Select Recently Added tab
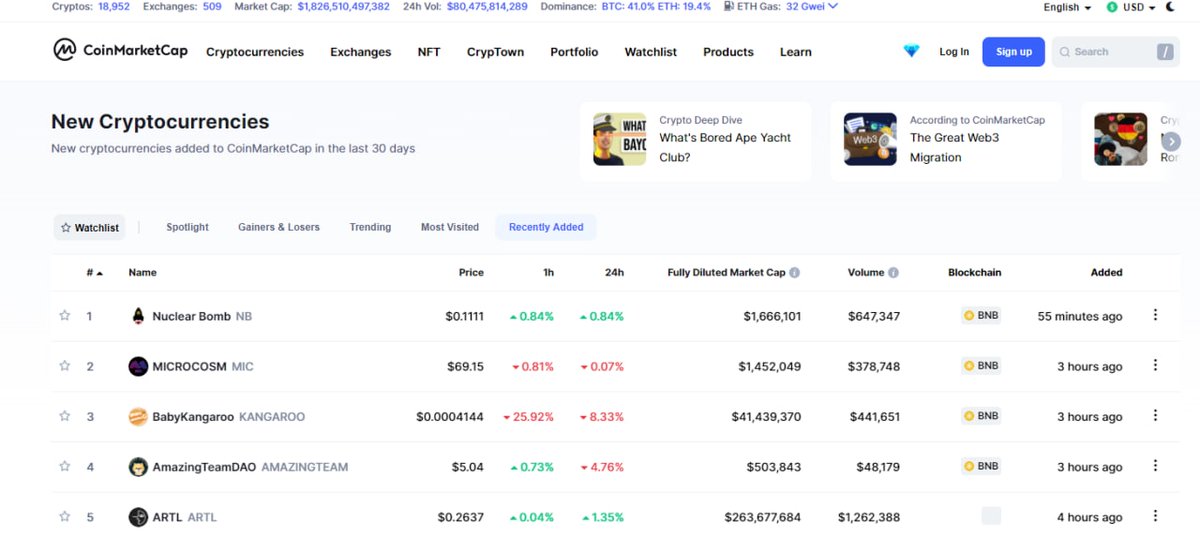This screenshot has height=537, width=1200. [546, 227]
